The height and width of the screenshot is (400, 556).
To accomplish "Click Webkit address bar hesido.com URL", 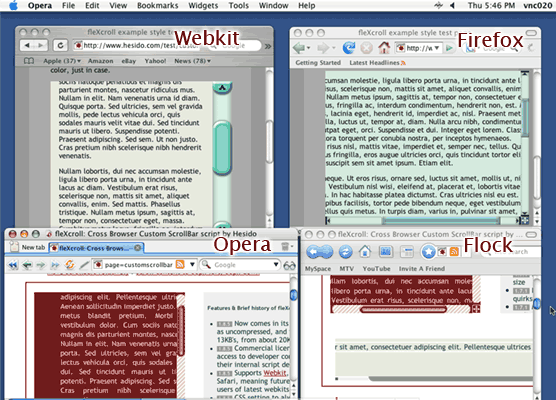I will pyautogui.click(x=138, y=45).
